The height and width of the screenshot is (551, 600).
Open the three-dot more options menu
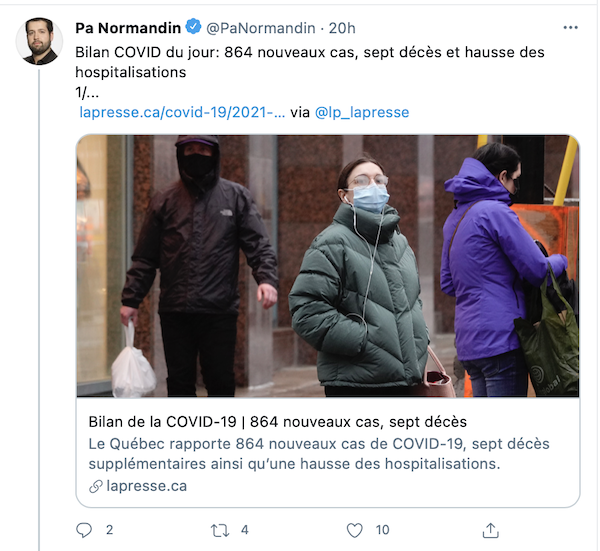click(x=570, y=28)
